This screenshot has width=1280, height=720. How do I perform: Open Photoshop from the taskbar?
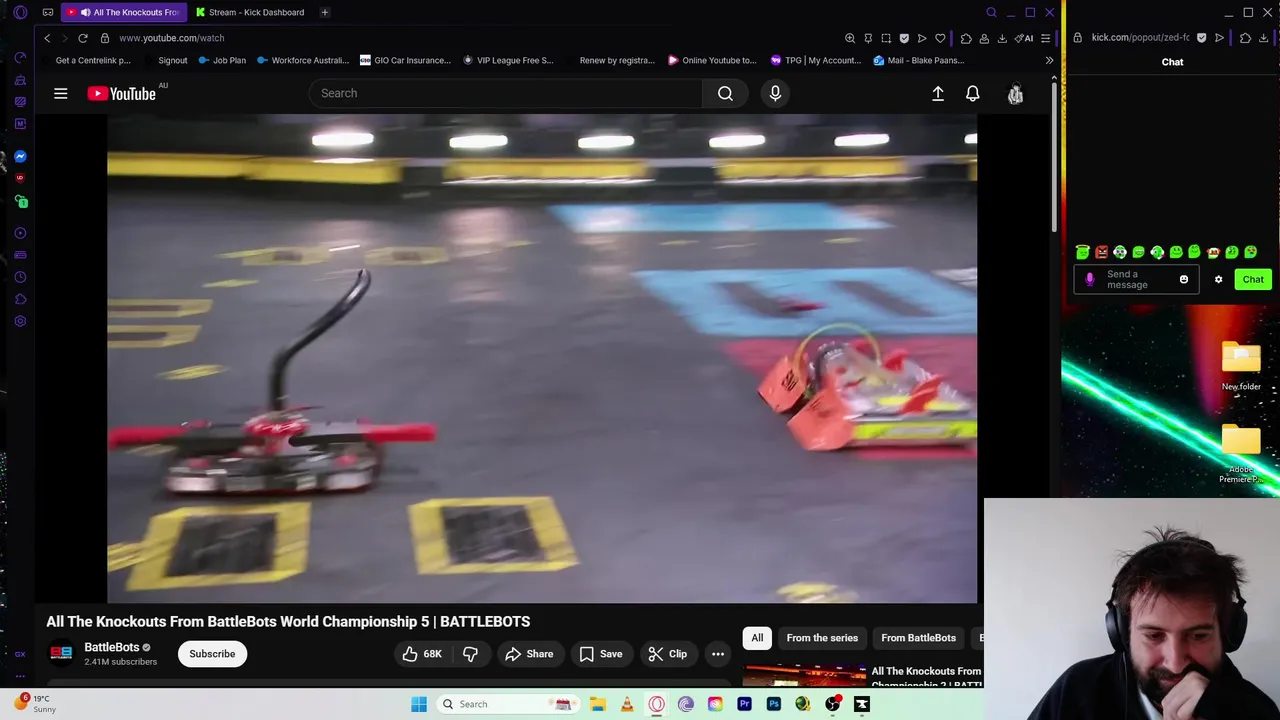click(773, 704)
